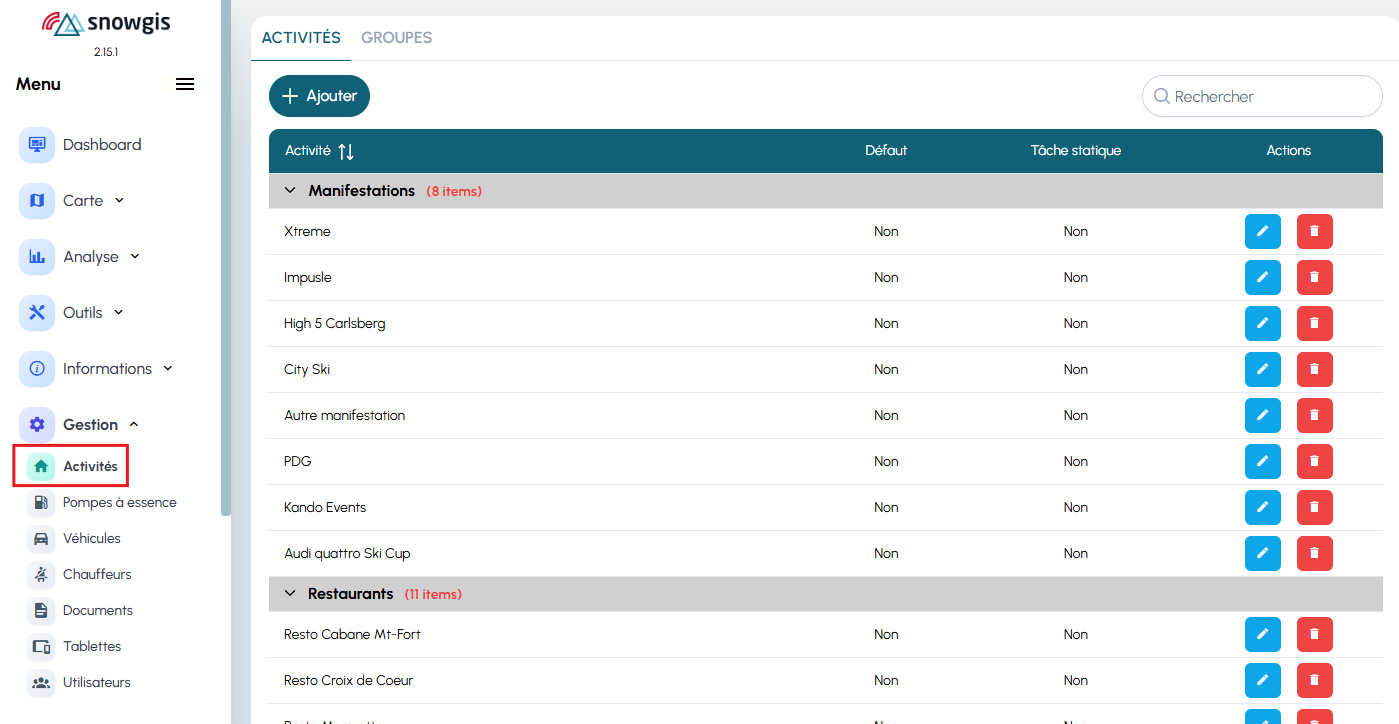Delete the Audi quattro Ski Cup activity
This screenshot has width=1399, height=724.
click(x=1314, y=553)
